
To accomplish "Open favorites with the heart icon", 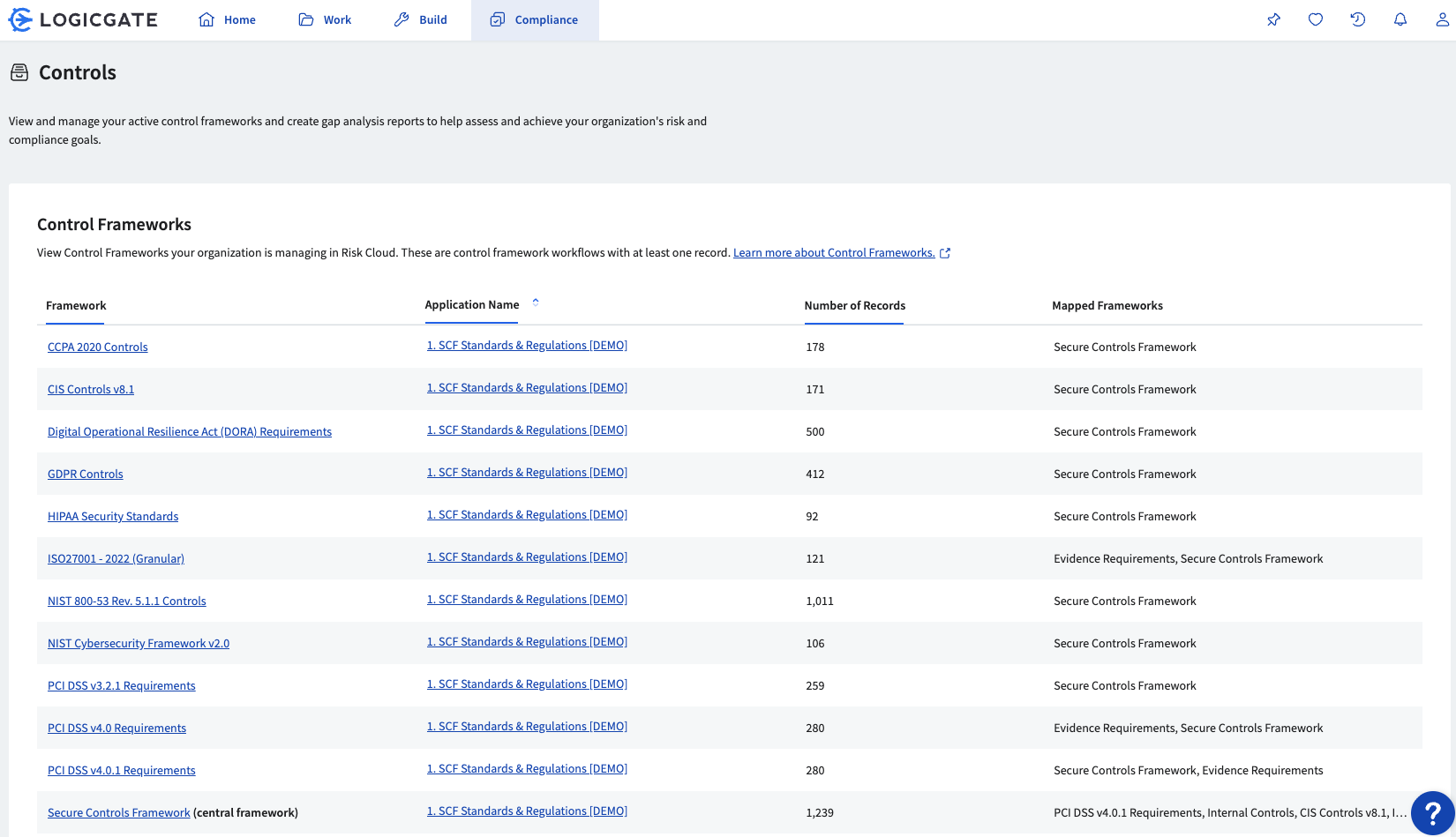I will 1316,19.
